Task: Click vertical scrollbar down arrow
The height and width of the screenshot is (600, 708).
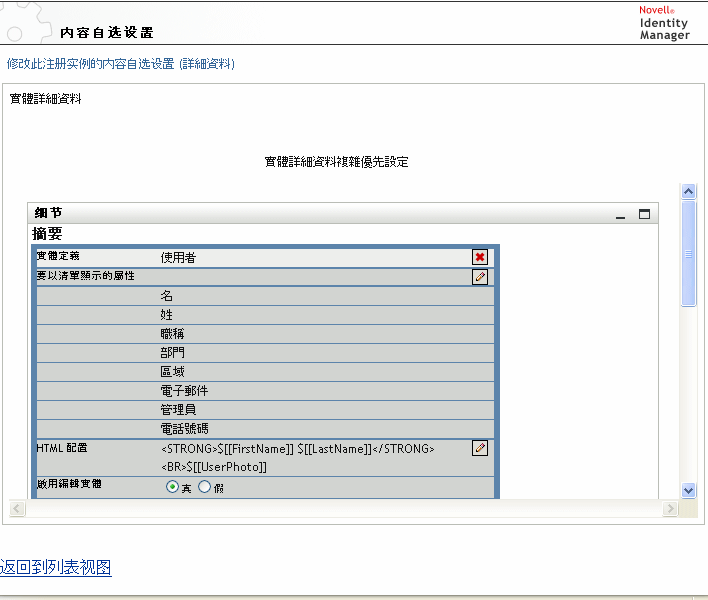Action: 689,490
